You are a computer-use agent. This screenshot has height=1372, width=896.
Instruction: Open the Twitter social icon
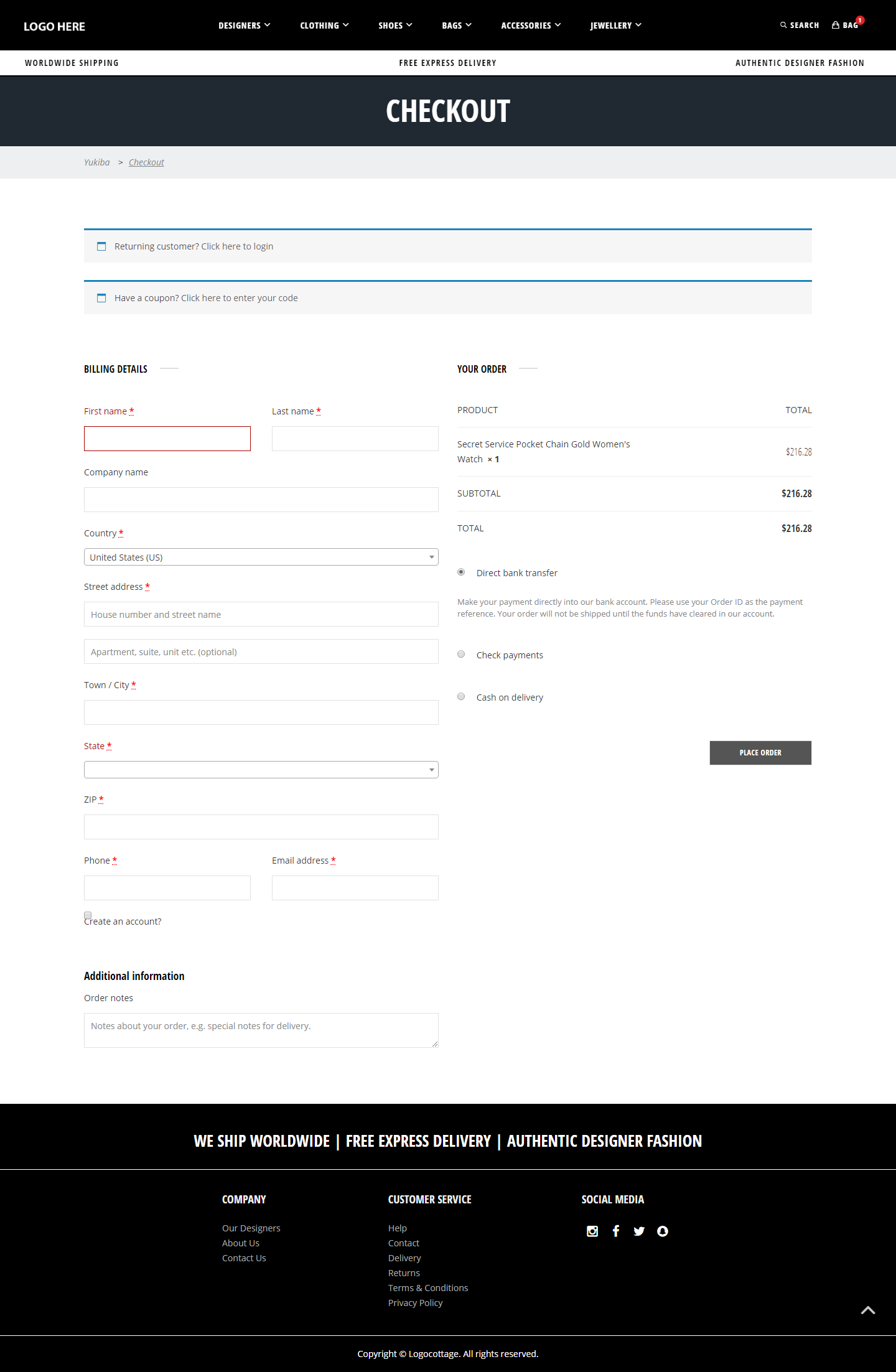[639, 1231]
